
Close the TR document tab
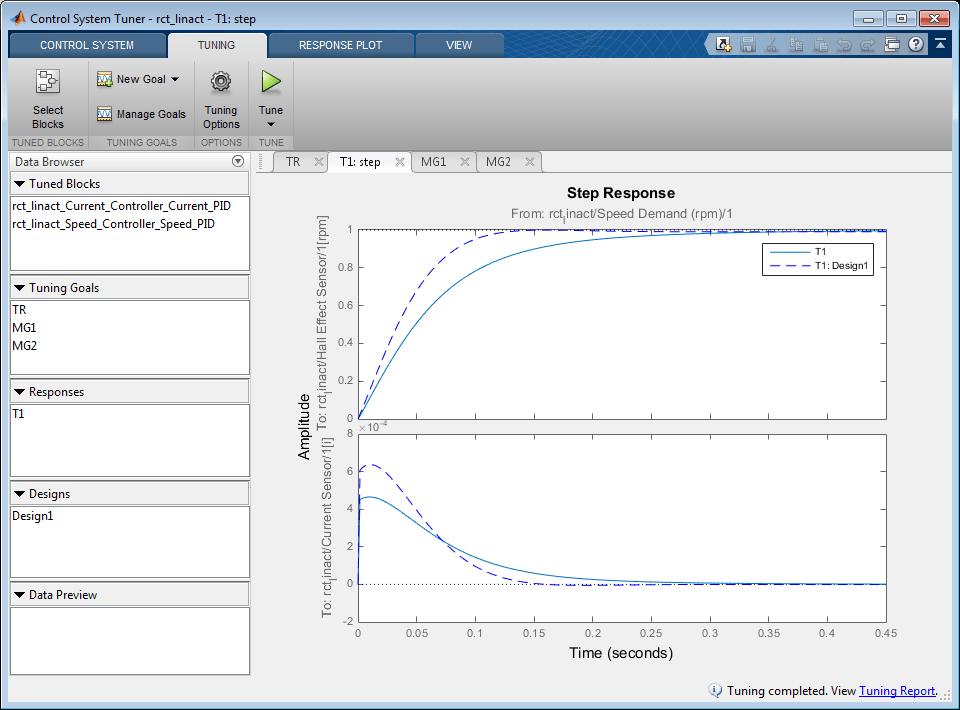point(318,162)
